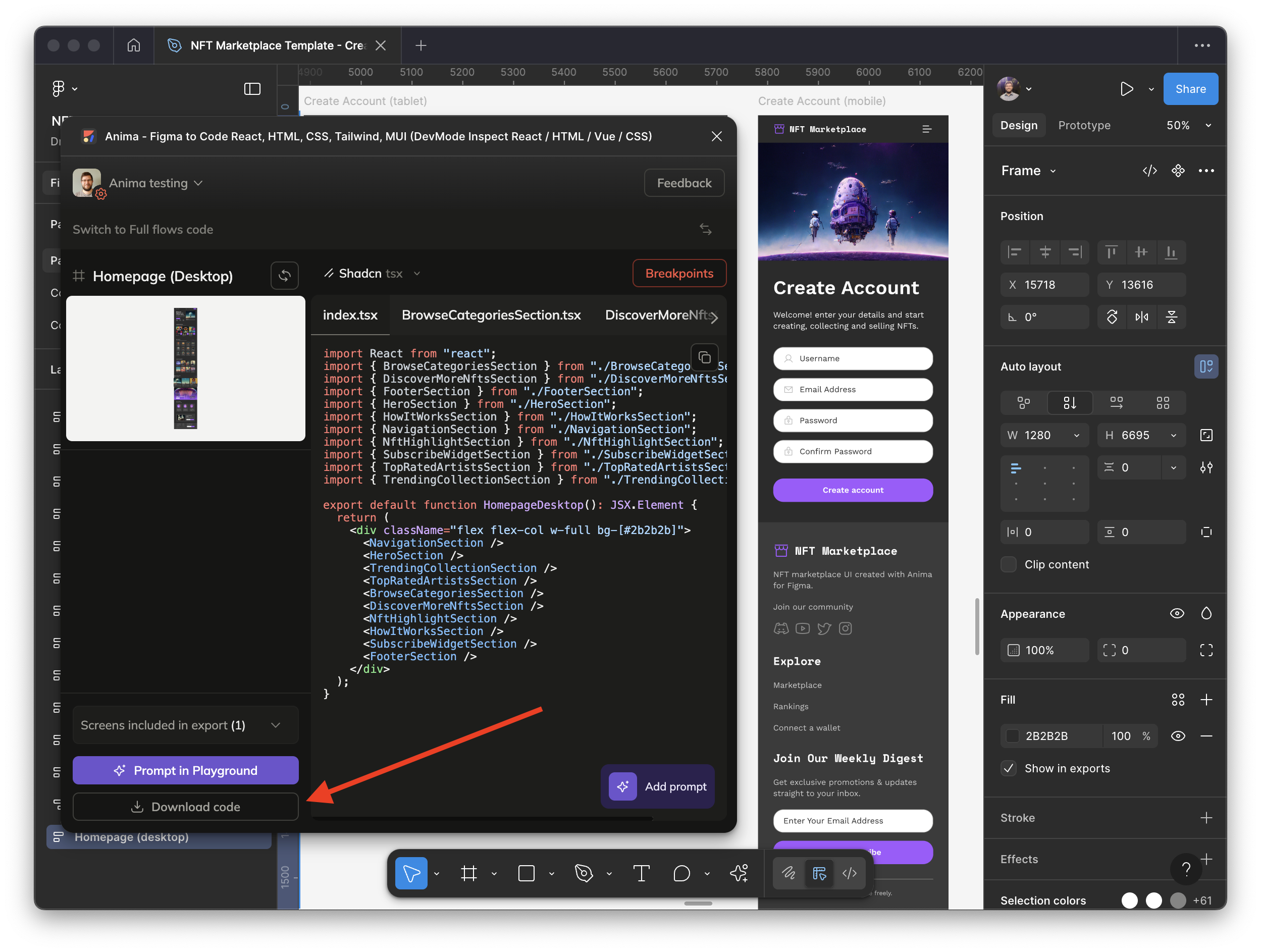Click the swap arrows icon for Full flows

(x=705, y=229)
